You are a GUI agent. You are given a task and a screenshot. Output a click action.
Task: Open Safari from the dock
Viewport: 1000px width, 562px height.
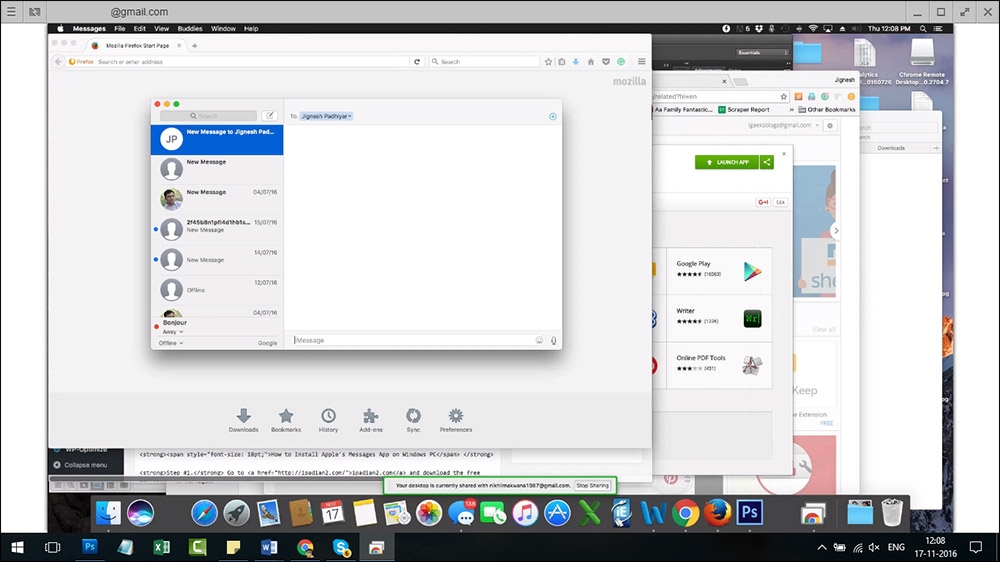tap(204, 513)
